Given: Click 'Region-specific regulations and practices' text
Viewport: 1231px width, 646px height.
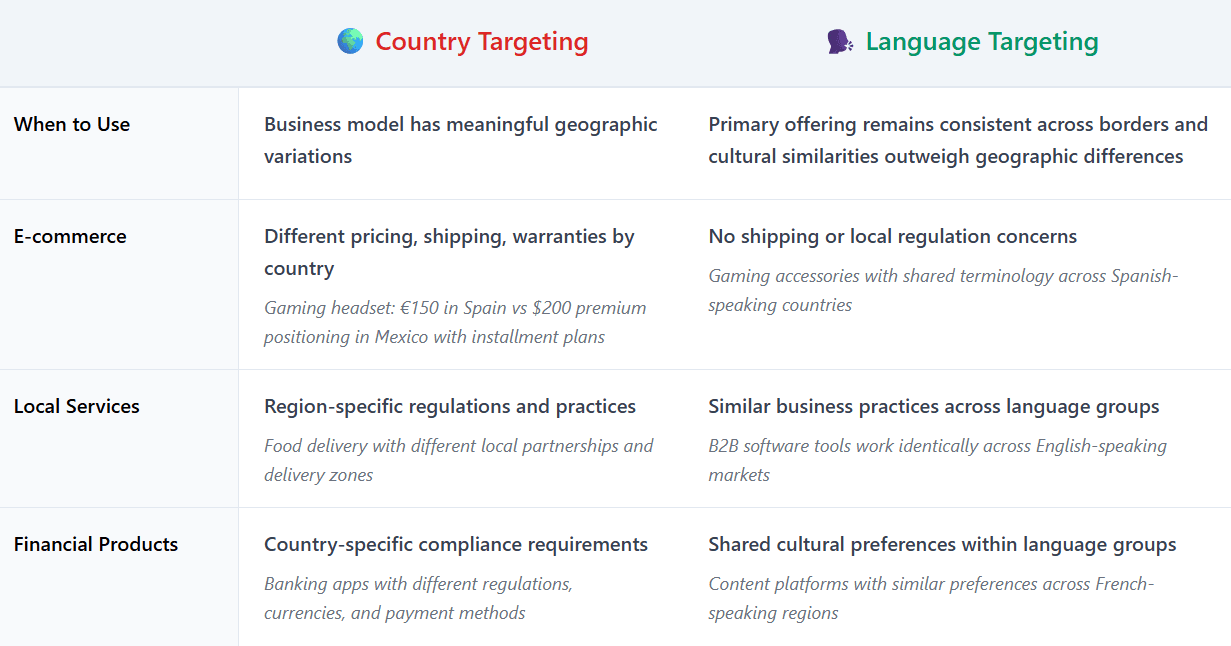Looking at the screenshot, I should (450, 406).
